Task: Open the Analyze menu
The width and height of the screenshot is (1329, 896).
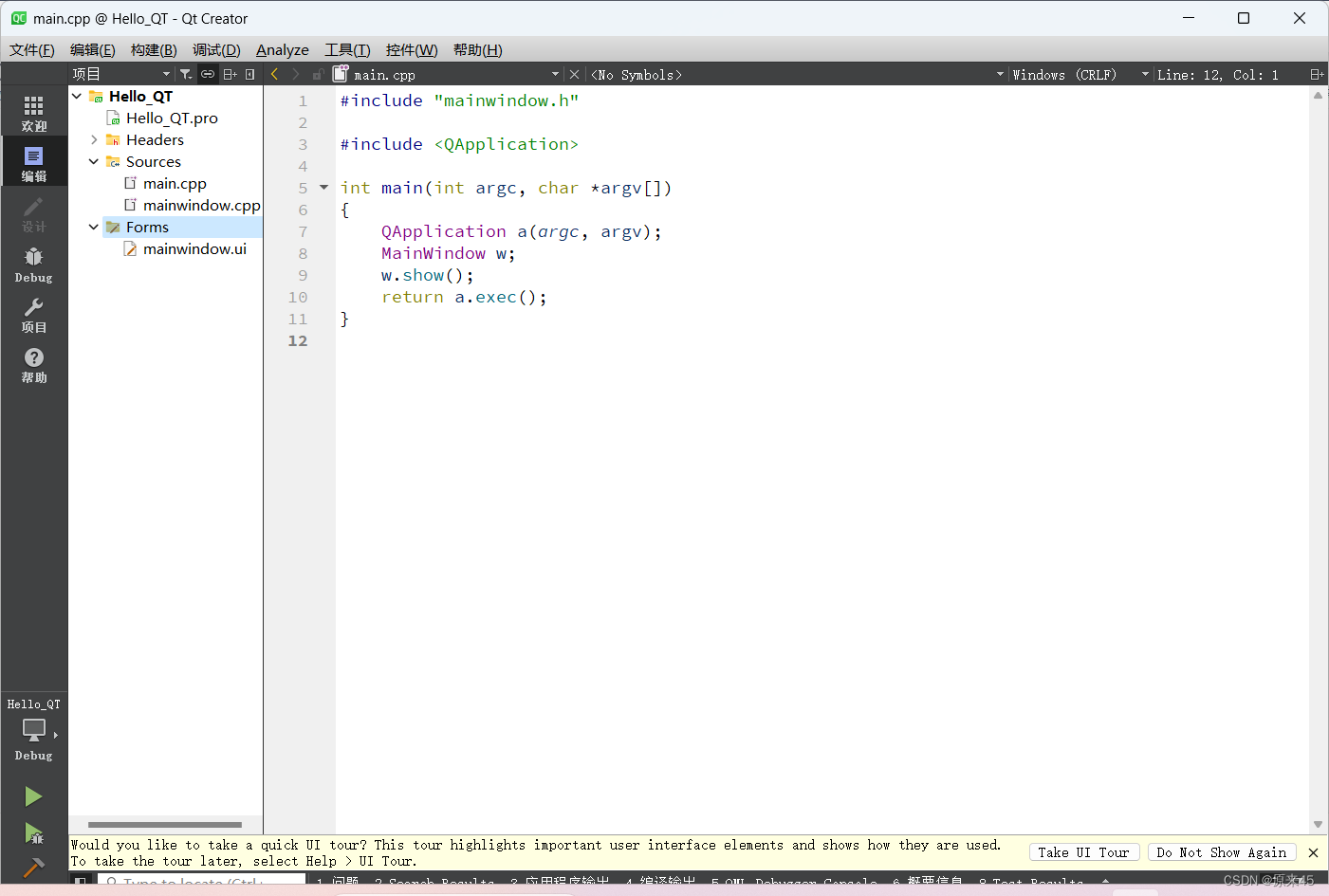Action: pos(282,50)
